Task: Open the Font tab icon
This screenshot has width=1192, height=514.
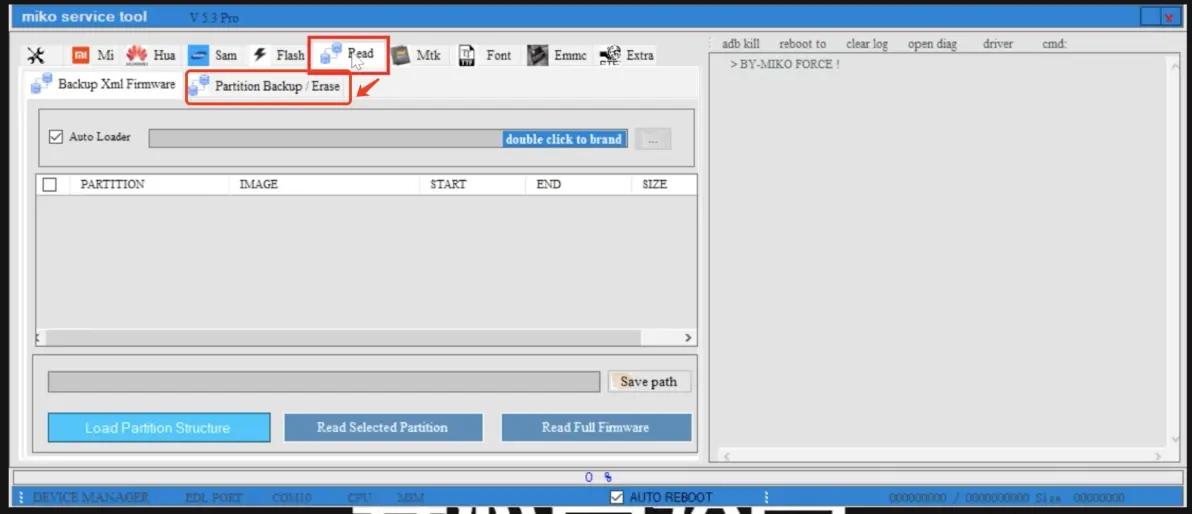Action: coord(467,56)
